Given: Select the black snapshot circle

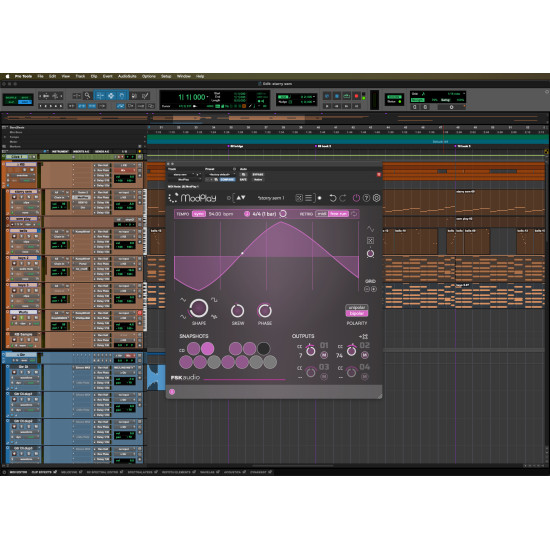Looking at the screenshot, I should click(263, 349).
